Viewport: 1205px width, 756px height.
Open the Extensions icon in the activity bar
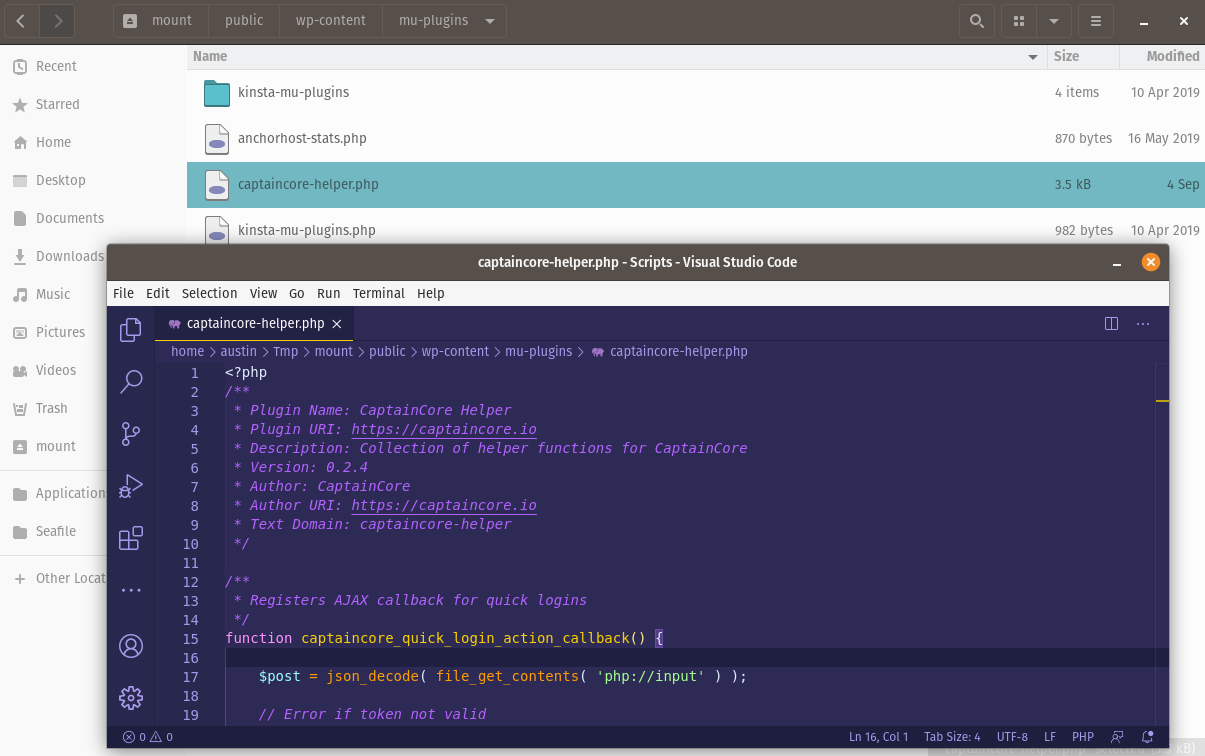click(130, 537)
